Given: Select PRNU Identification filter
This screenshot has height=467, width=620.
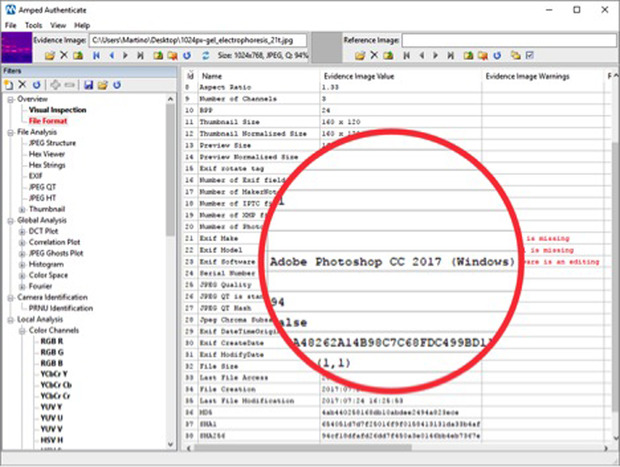Looking at the screenshot, I should coord(61,308).
